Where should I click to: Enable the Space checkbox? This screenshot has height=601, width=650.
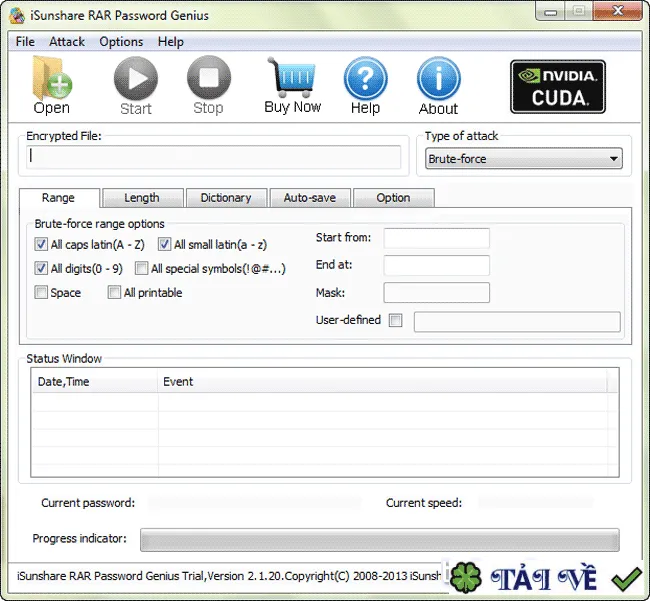(41, 292)
